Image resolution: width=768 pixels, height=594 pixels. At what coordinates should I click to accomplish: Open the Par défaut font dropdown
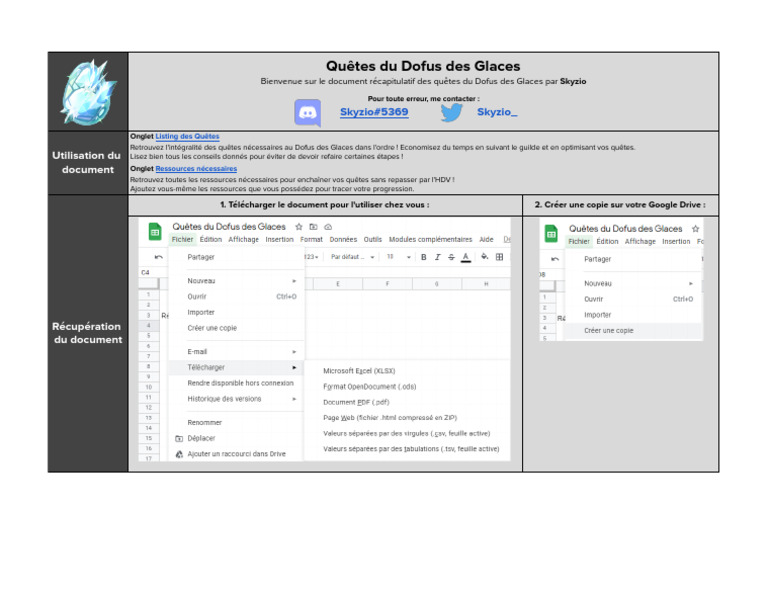353,257
